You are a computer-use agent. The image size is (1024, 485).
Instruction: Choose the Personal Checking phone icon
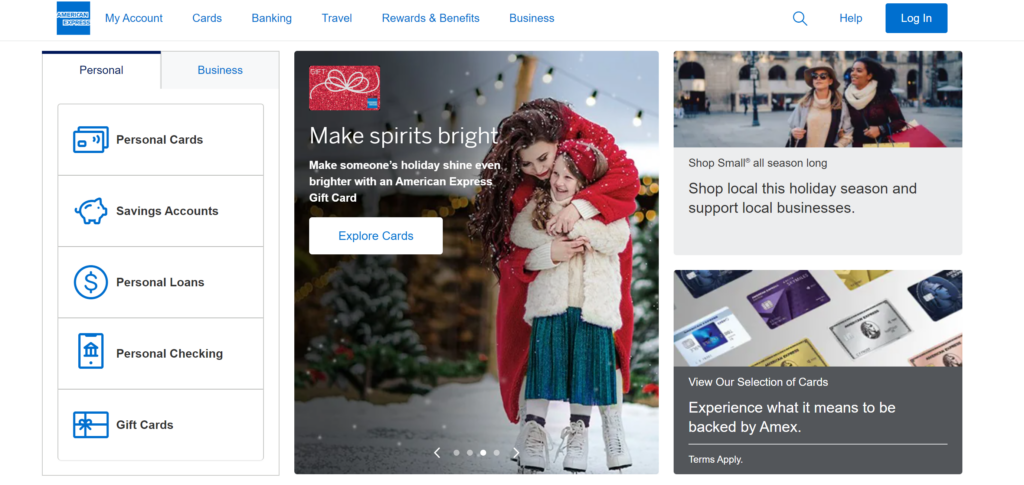point(91,351)
